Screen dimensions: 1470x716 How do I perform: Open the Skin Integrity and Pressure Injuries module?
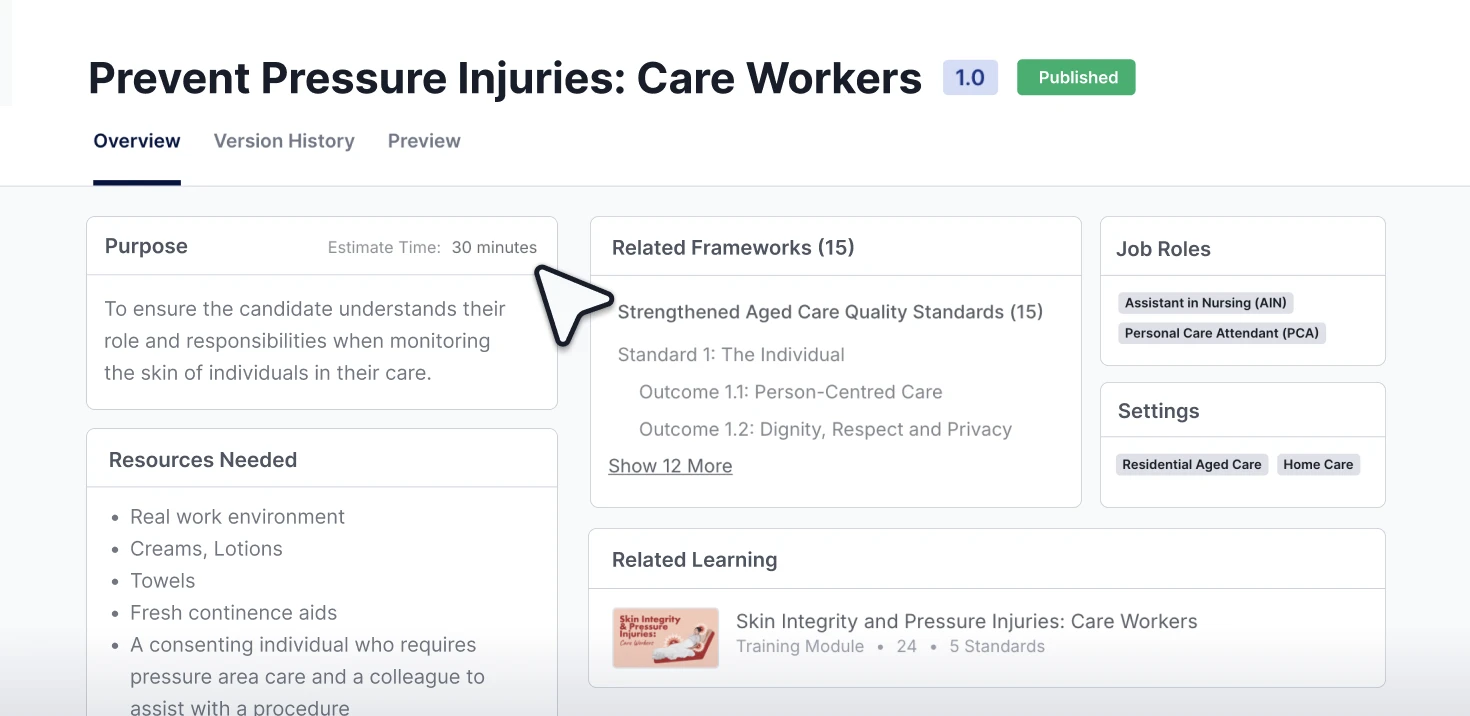tap(966, 621)
